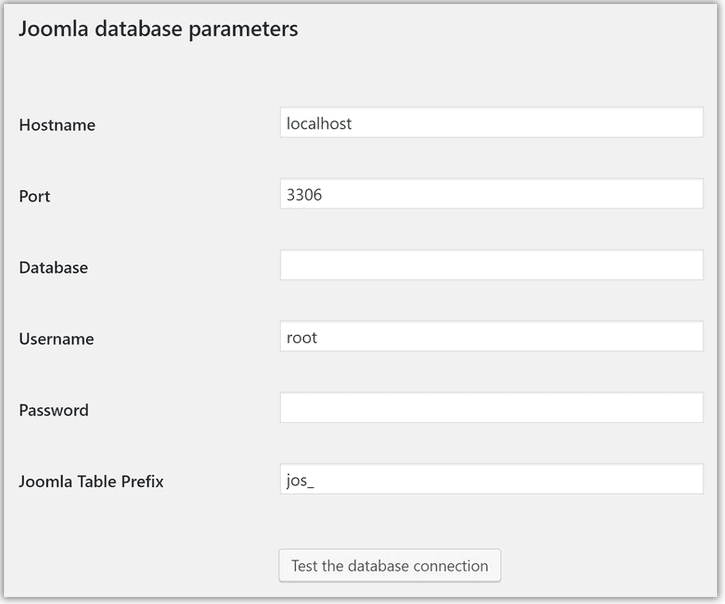Click the Password label text
725x604 pixels.
(54, 410)
